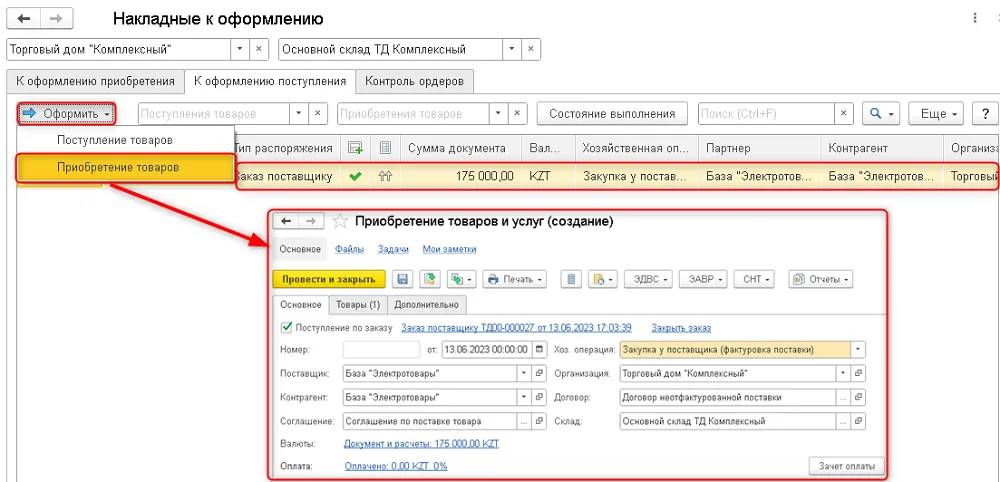
Task: Click the green-plus column header icon
Action: (355, 148)
